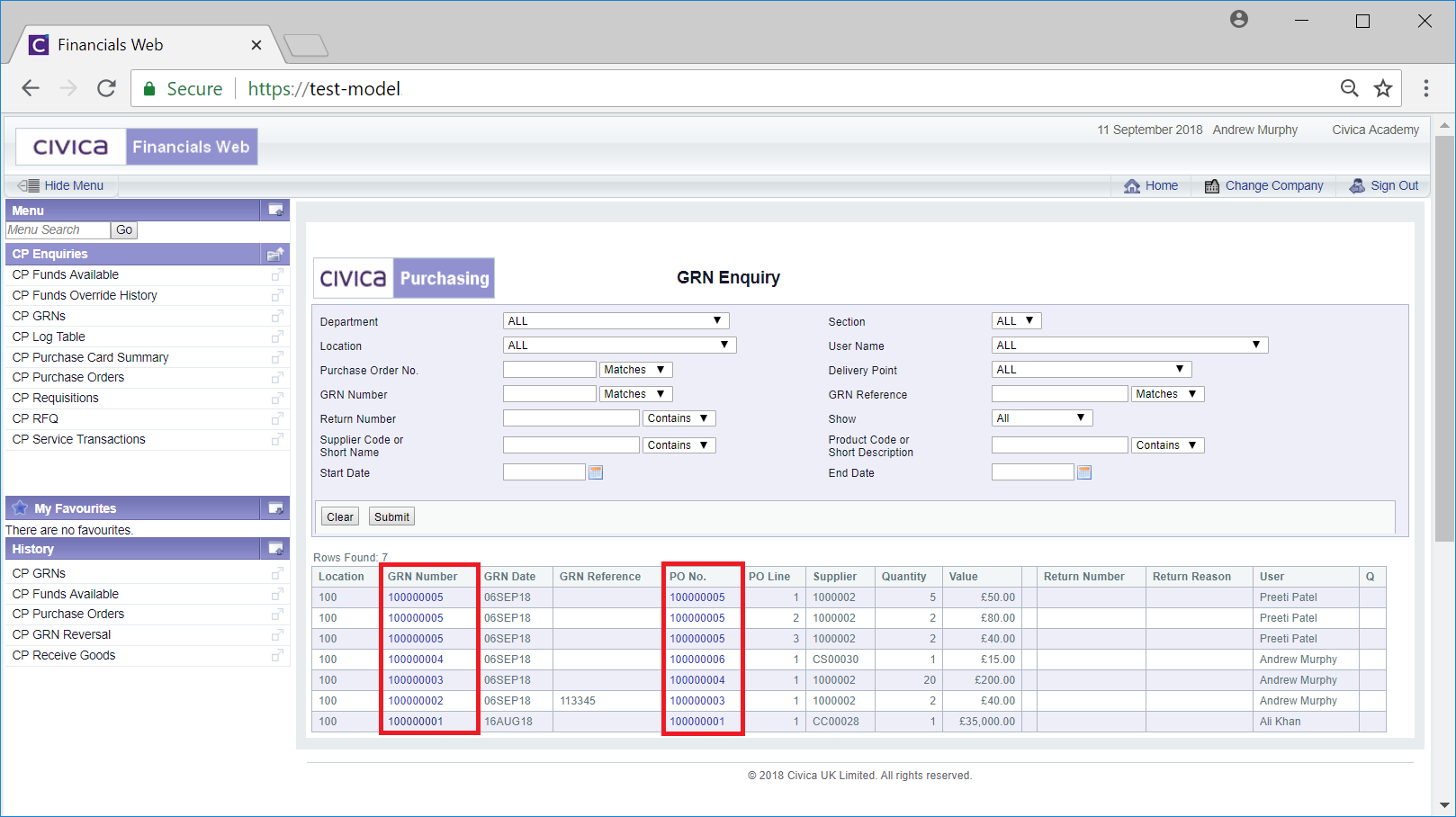Viewport: 1456px width, 817px height.
Task: Open CP RFQ menu item
Action: pos(35,418)
